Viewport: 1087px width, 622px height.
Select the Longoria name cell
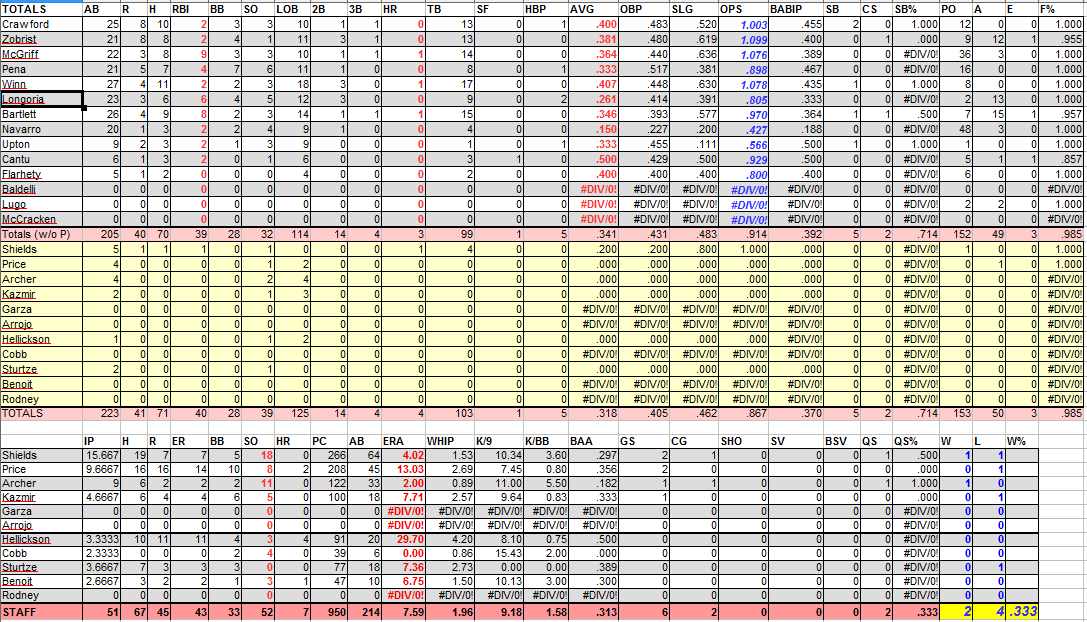pos(42,99)
